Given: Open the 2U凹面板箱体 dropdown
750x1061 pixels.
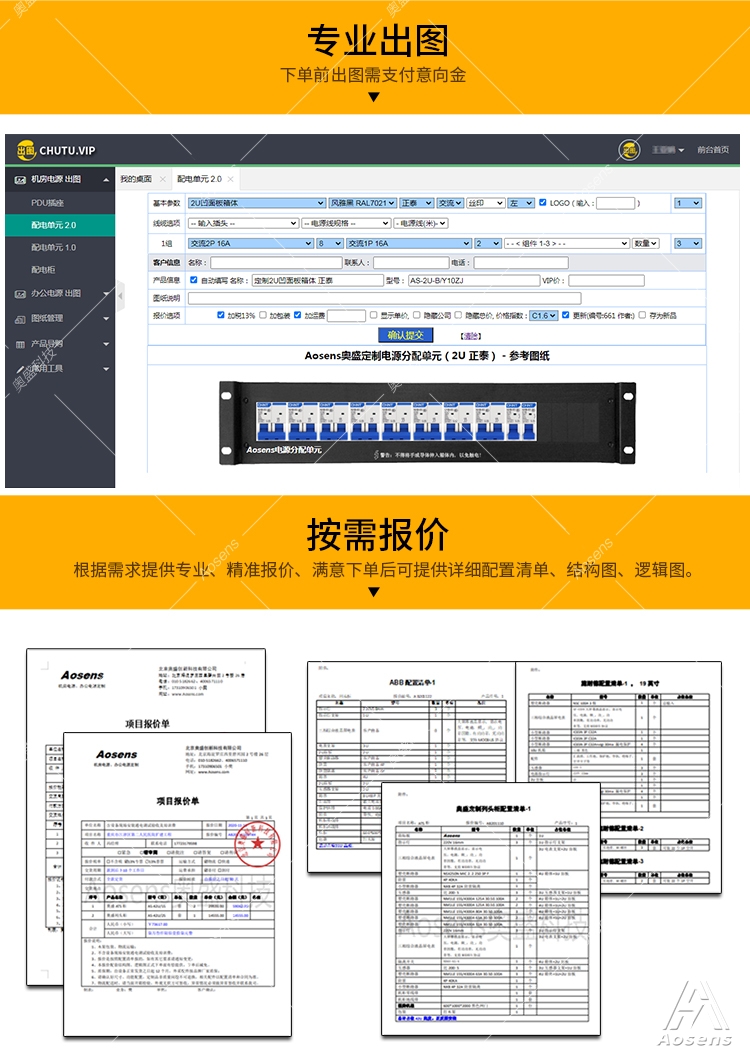Looking at the screenshot, I should [x=257, y=203].
